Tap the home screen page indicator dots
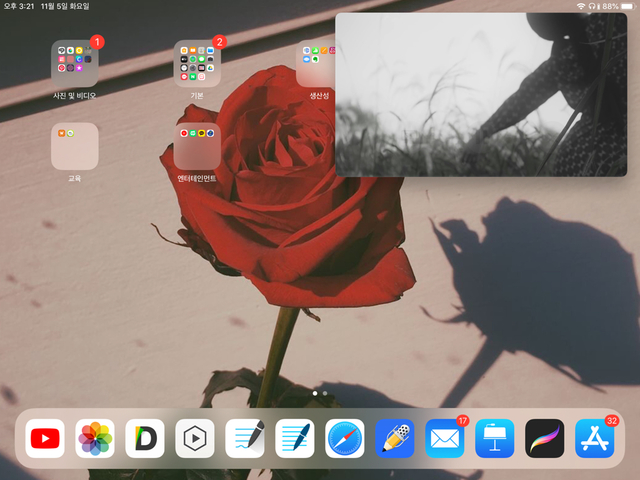Viewport: 640px width, 480px height. [319, 394]
